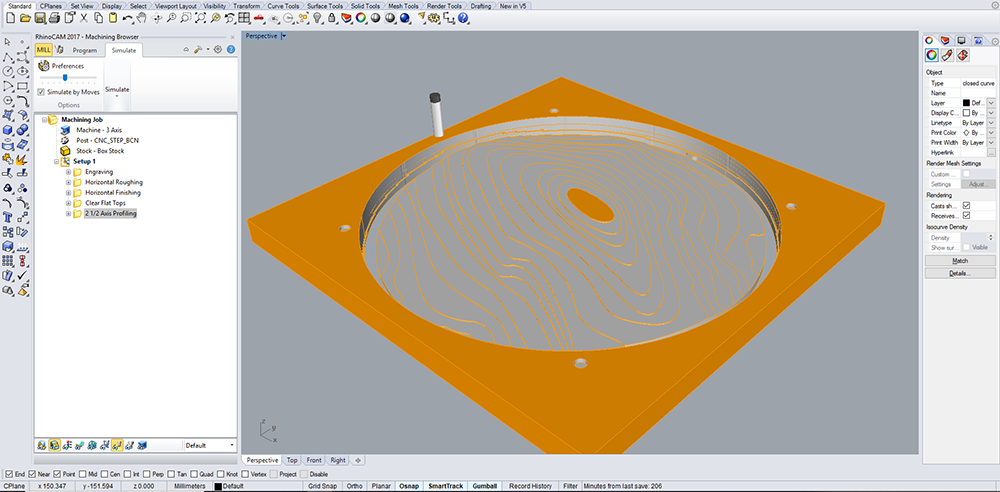This screenshot has height=492, width=1000.
Task: Toggle the Simulate by Moves checkbox
Action: tap(41, 92)
